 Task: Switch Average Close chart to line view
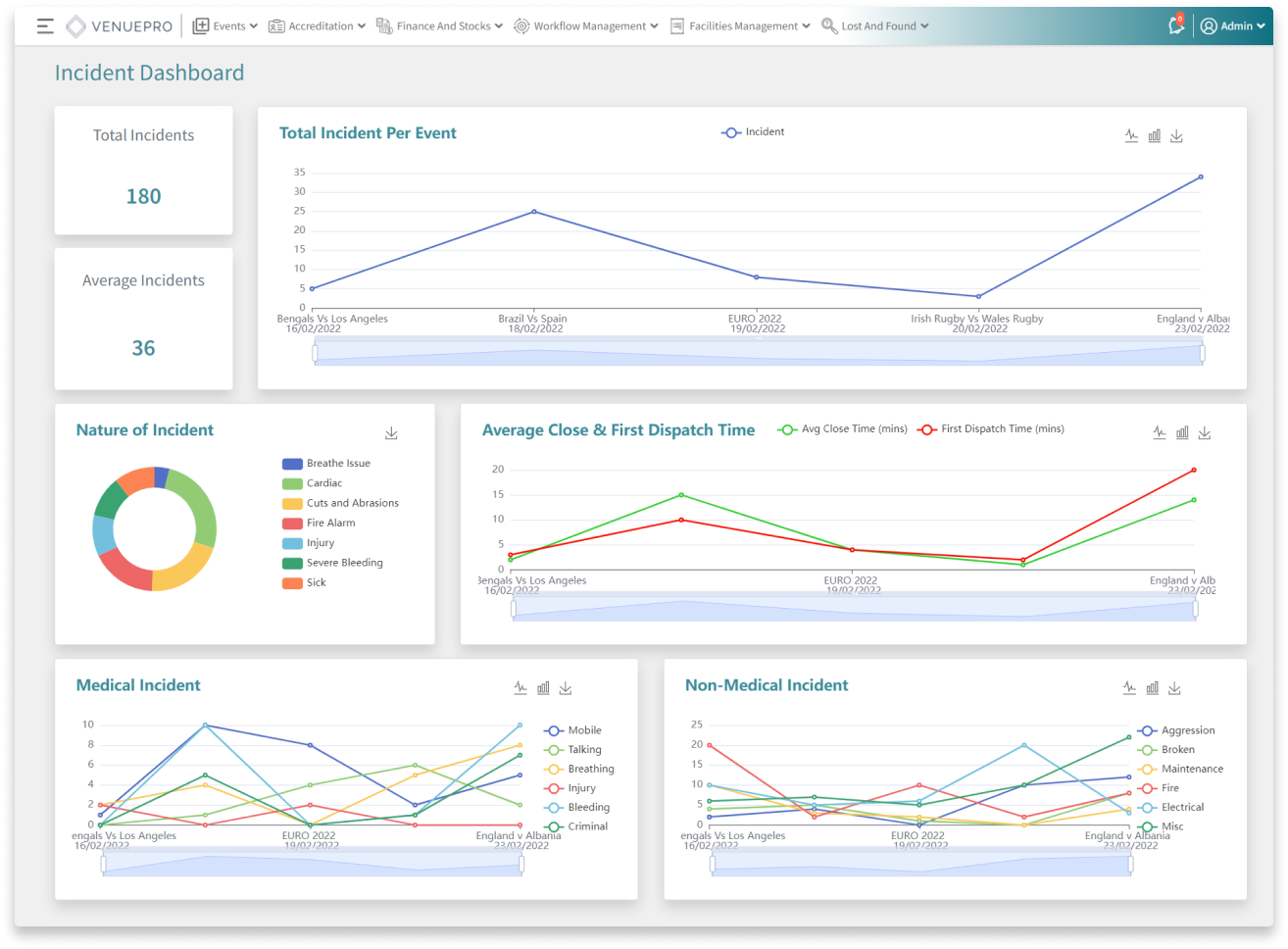point(1160,432)
